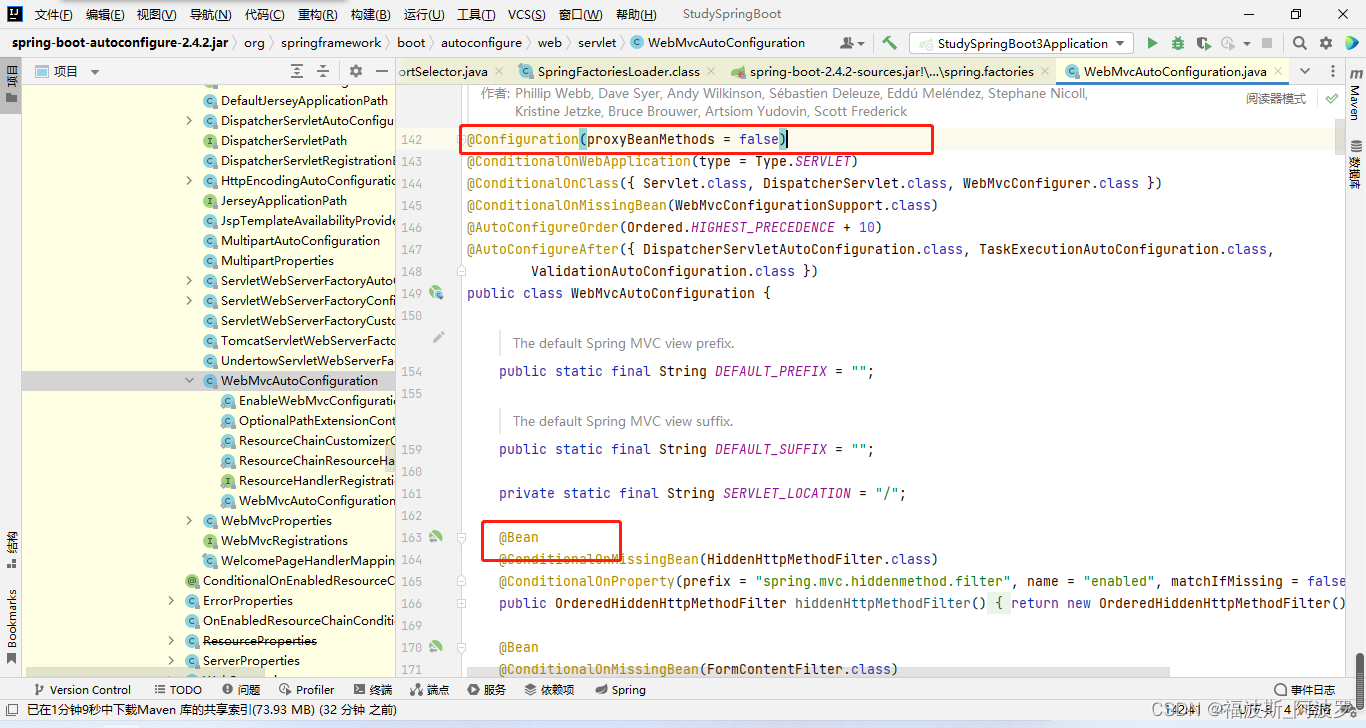Open the Spring tool window
Screen dimensions: 1366x728
(x=620, y=689)
